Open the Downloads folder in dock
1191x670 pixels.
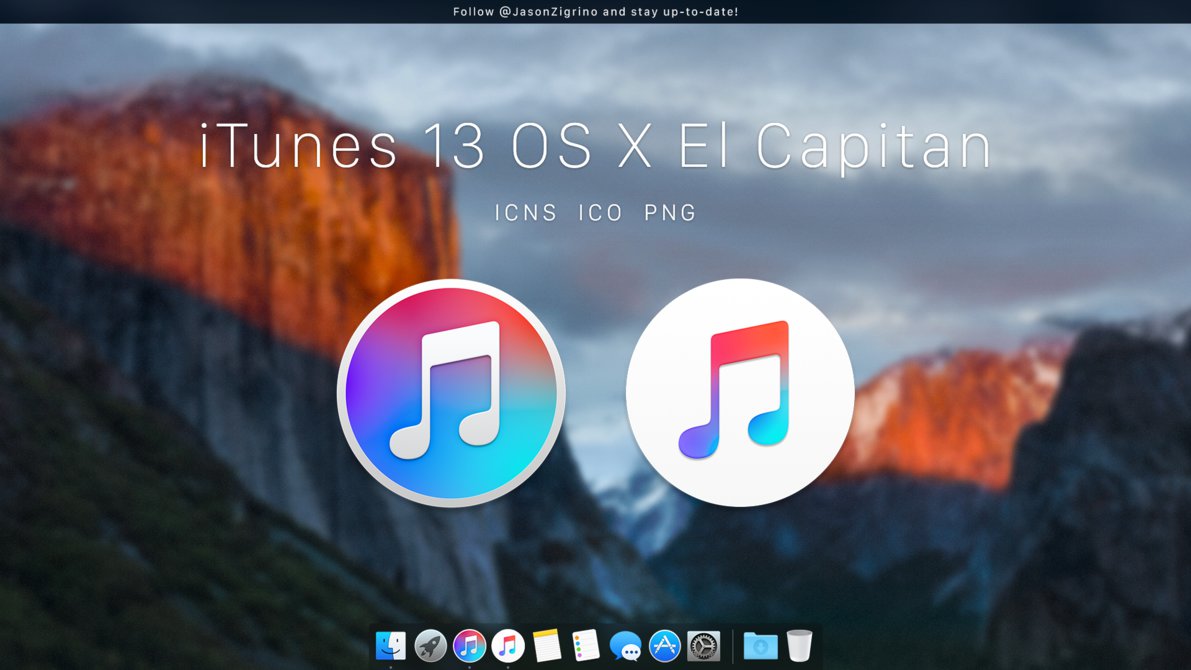[x=760, y=646]
